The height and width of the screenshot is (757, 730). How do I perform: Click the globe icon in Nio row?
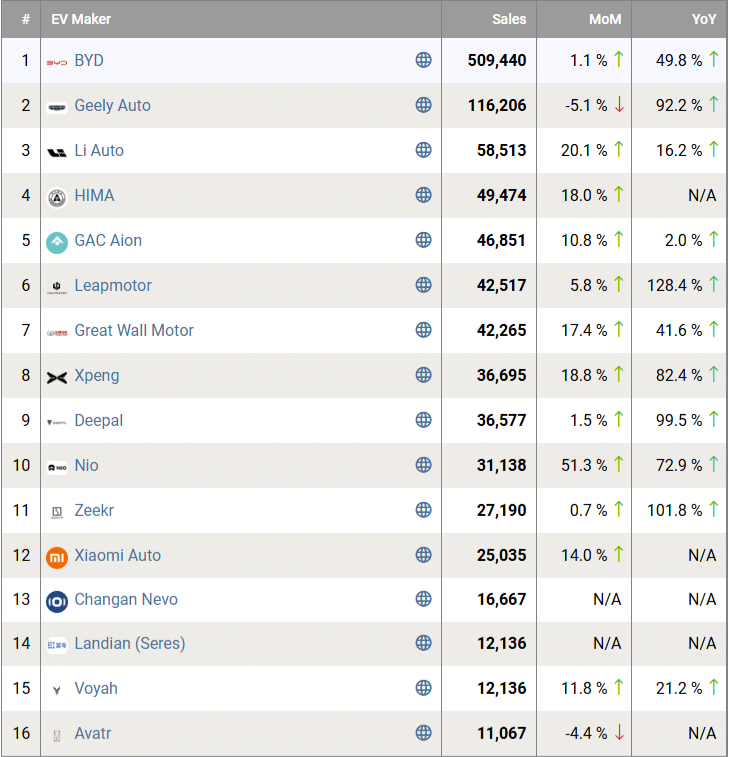click(424, 465)
